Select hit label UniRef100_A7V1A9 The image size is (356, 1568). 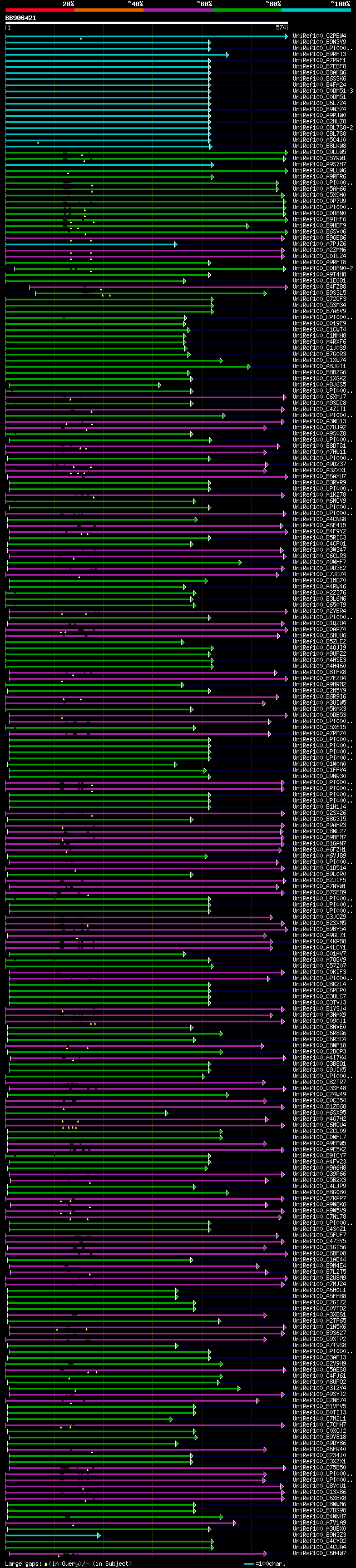tap(319, 1522)
